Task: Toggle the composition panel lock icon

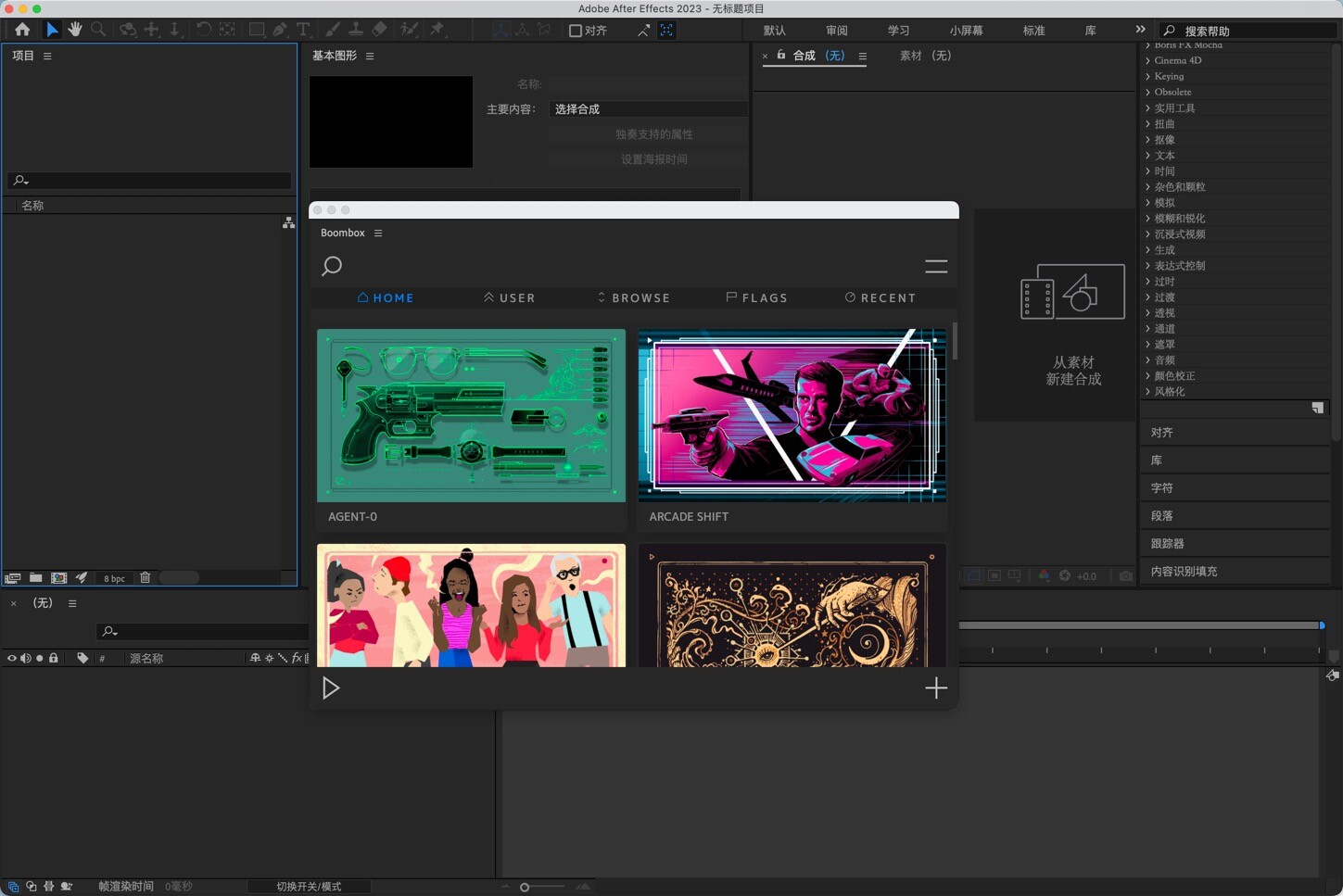Action: (781, 55)
